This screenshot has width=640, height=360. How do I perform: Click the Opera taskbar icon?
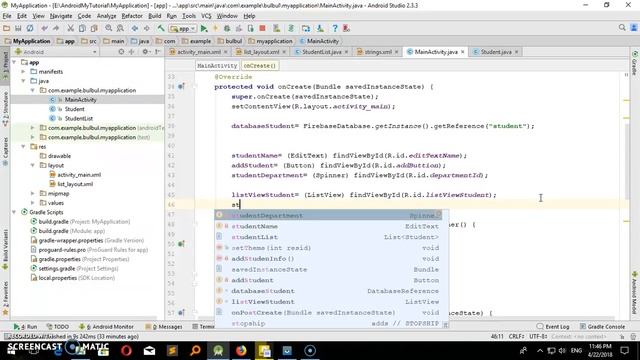[126, 351]
